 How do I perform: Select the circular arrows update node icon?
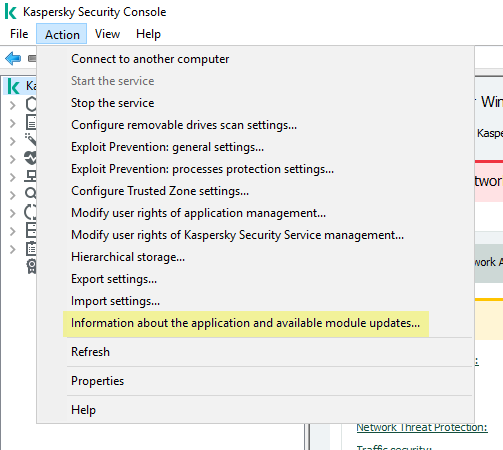tap(31, 212)
